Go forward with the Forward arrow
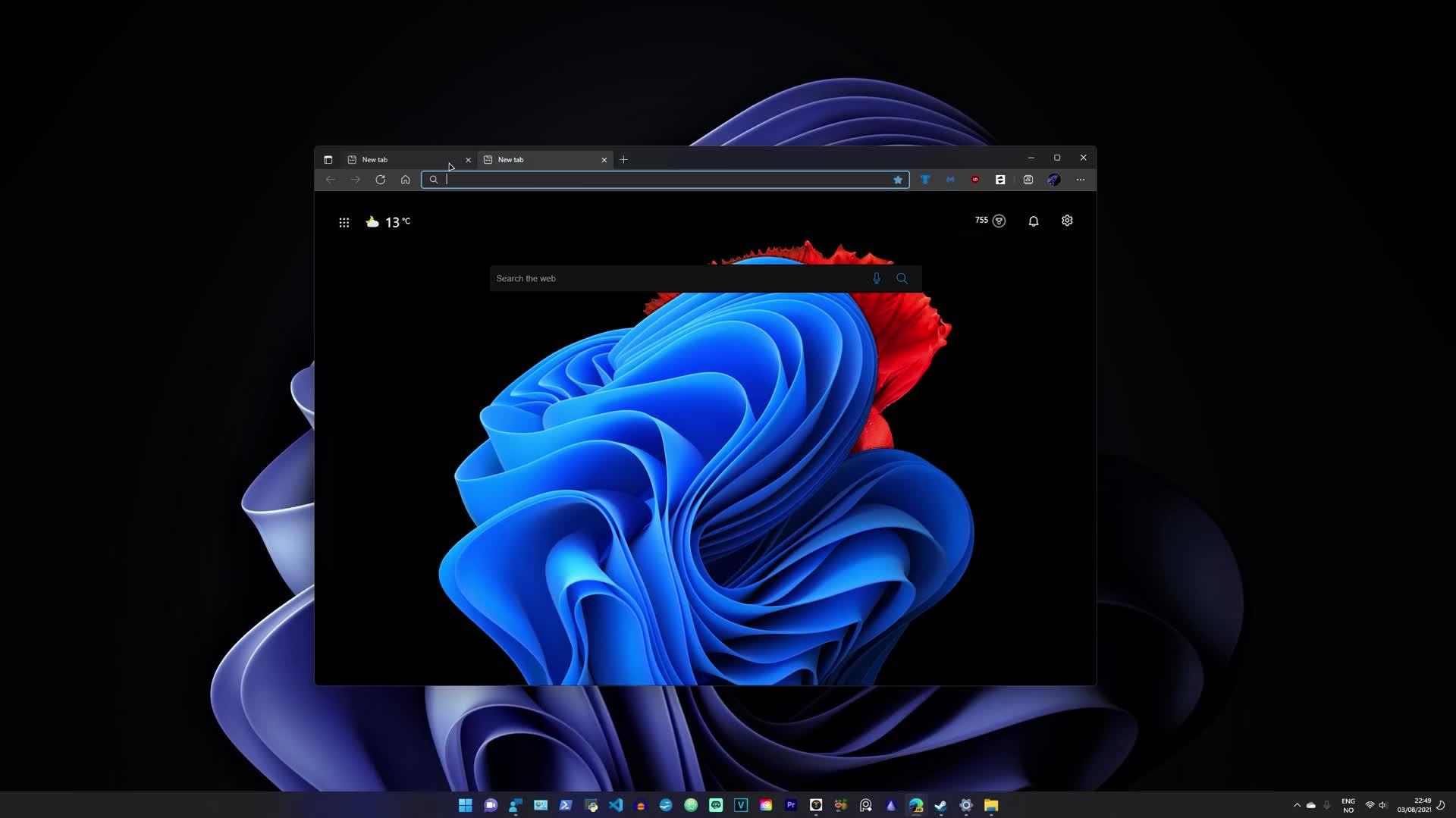 coord(355,180)
